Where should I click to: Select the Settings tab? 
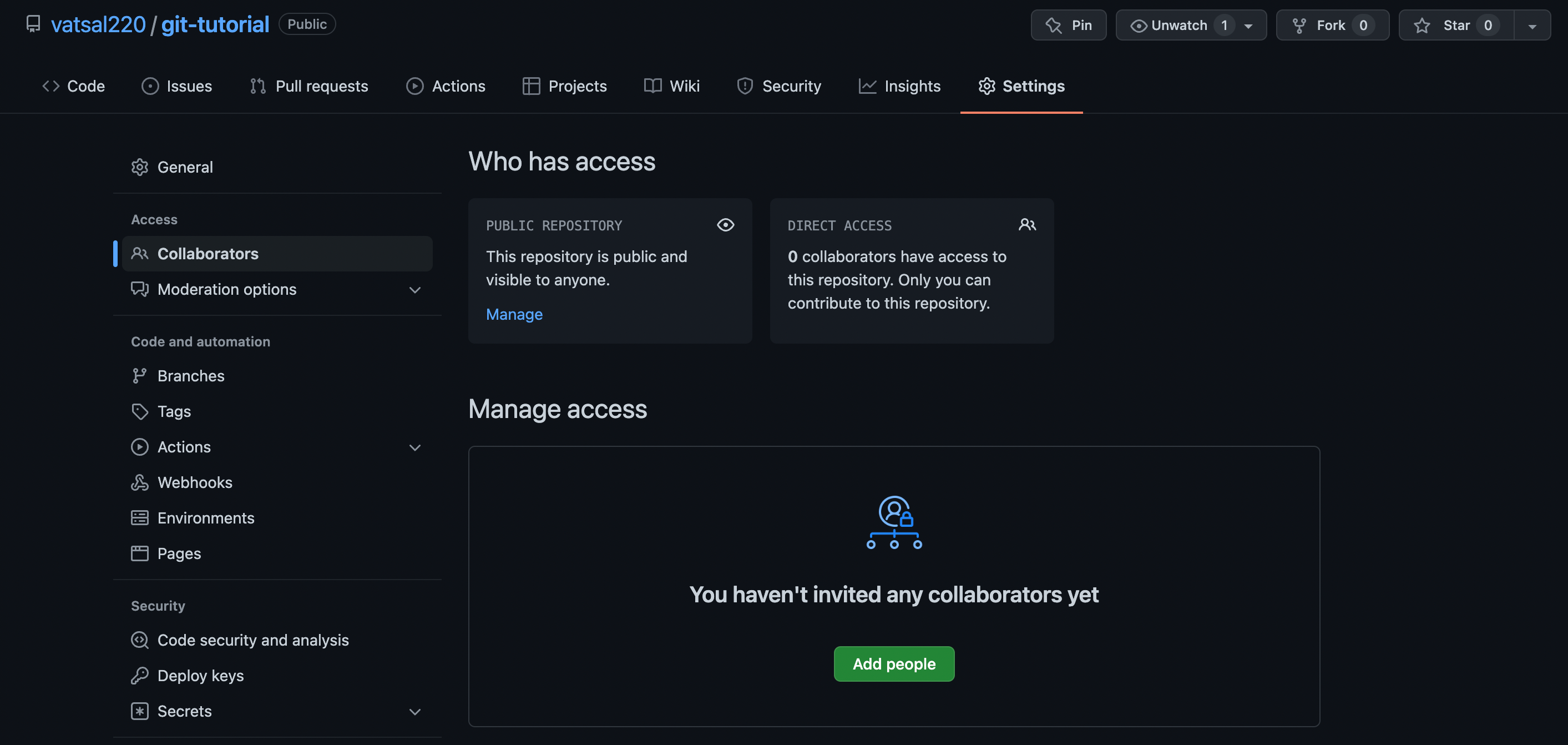point(1021,86)
